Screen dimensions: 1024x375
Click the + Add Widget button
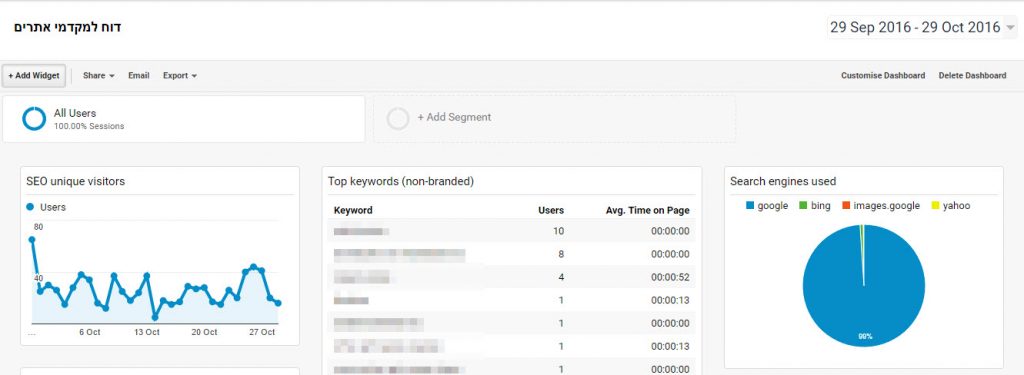pyautogui.click(x=34, y=76)
